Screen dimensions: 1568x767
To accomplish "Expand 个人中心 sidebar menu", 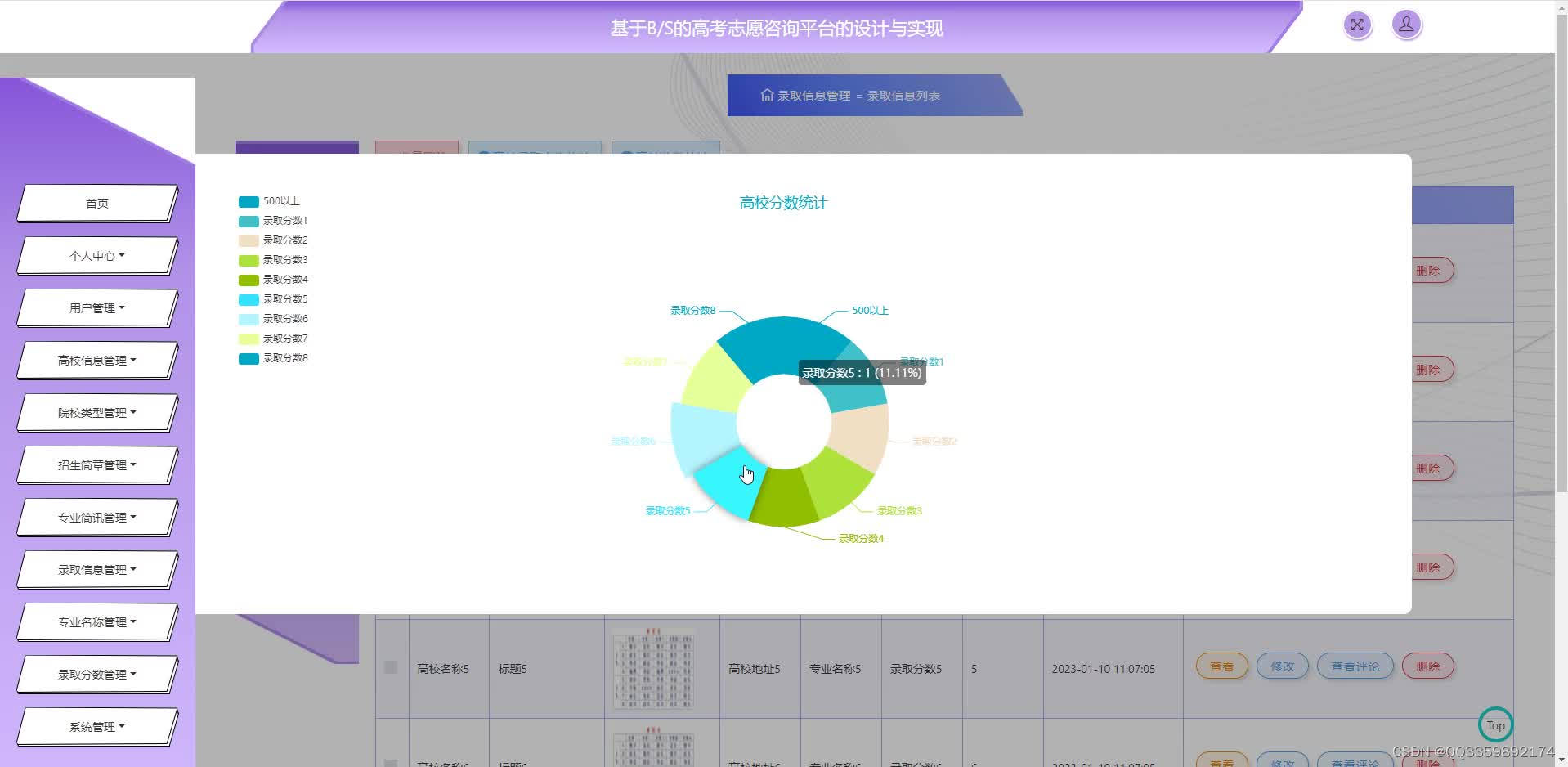I will 97,256.
